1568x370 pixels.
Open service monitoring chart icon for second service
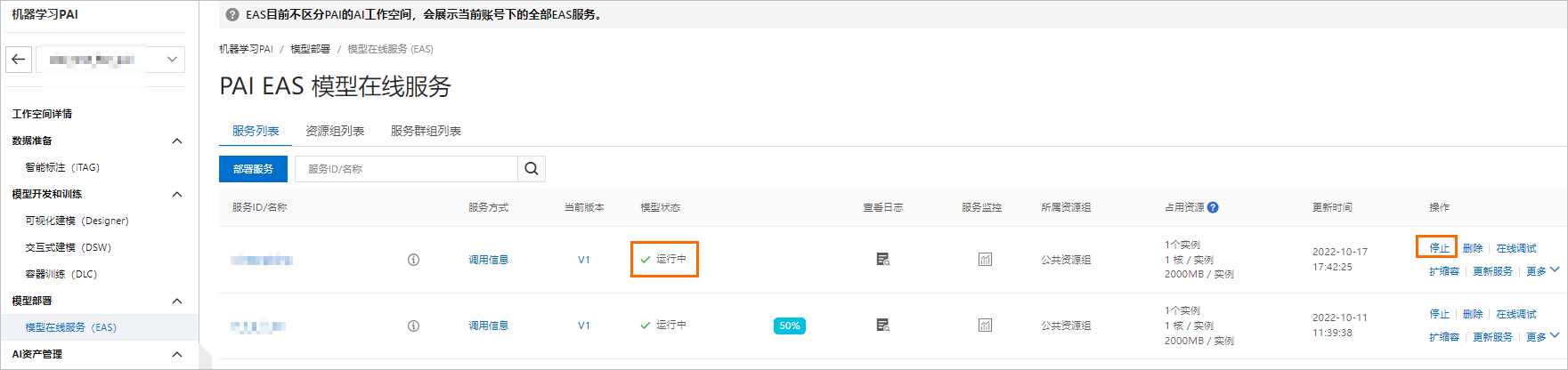point(985,326)
